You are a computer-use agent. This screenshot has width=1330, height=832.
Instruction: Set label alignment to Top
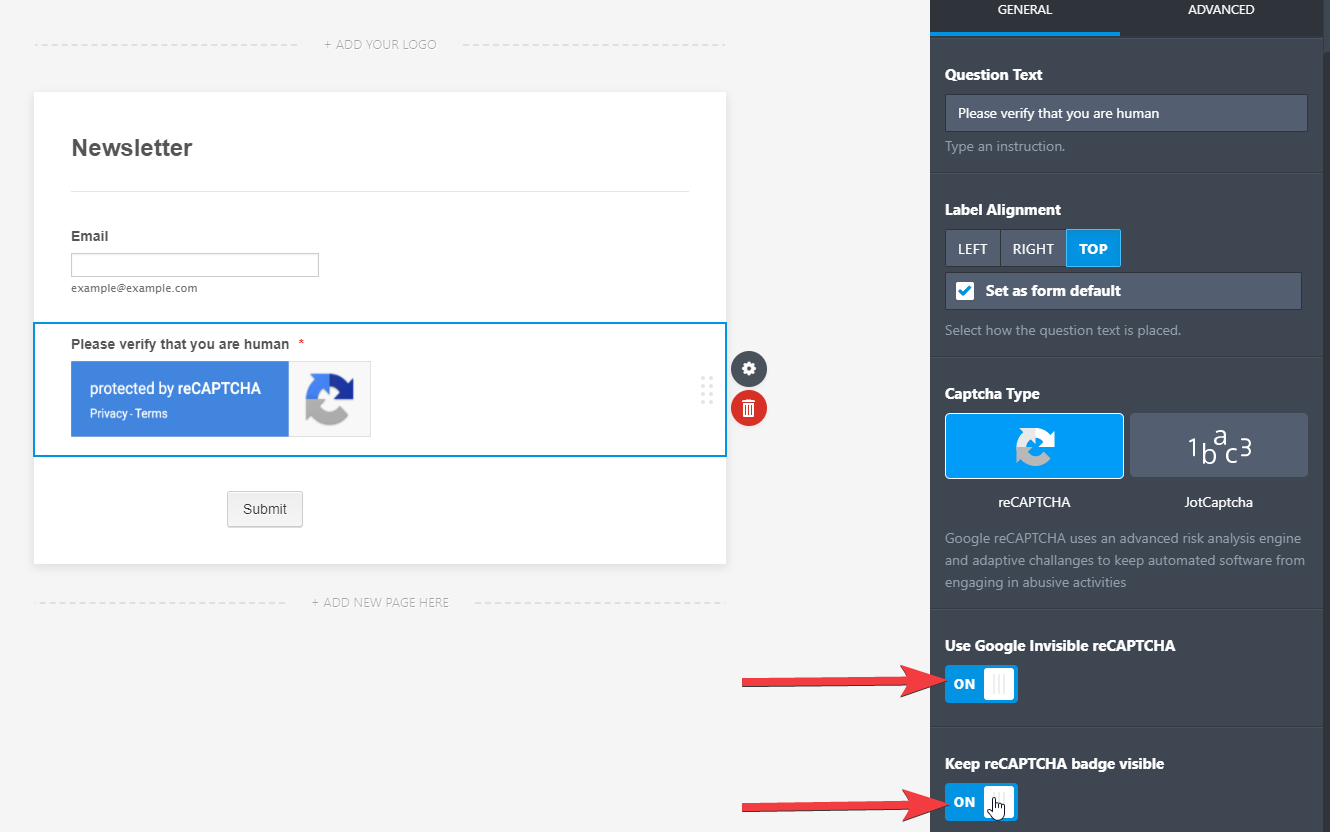point(1093,249)
